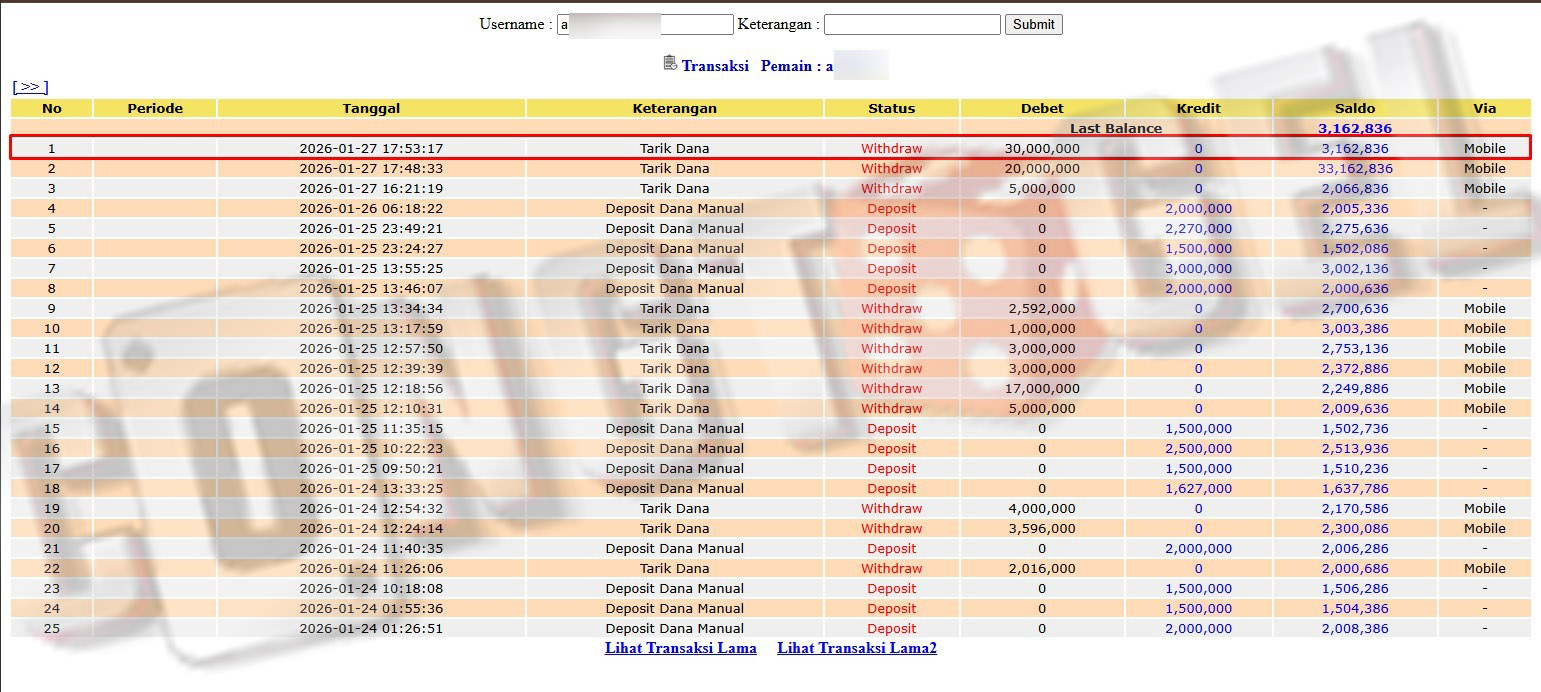Select the Kredit column header
This screenshot has width=1541, height=692.
point(1198,108)
